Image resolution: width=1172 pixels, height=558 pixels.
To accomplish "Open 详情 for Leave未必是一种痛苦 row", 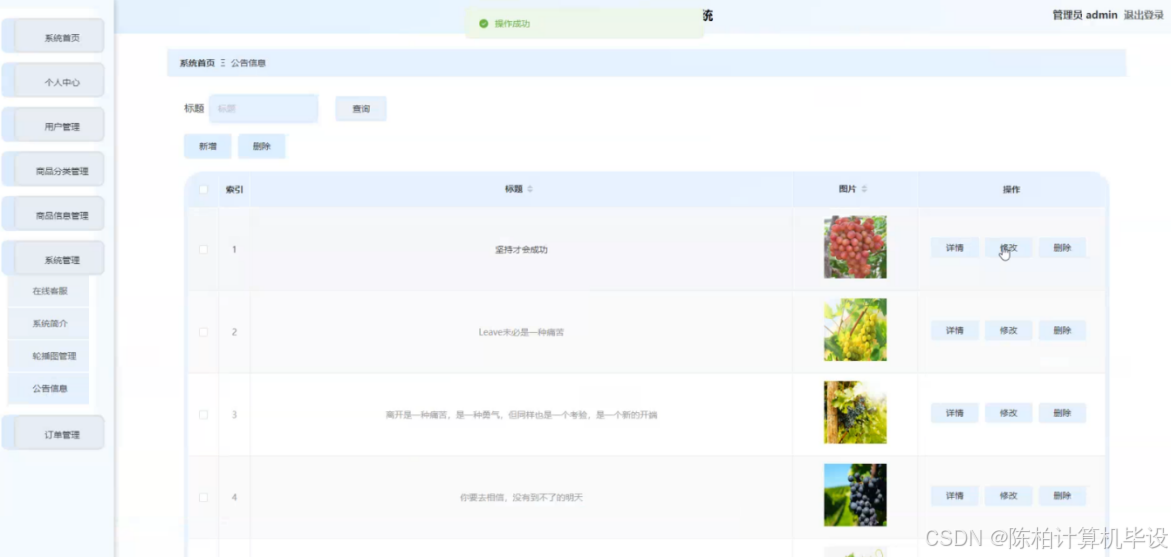I will pyautogui.click(x=954, y=330).
